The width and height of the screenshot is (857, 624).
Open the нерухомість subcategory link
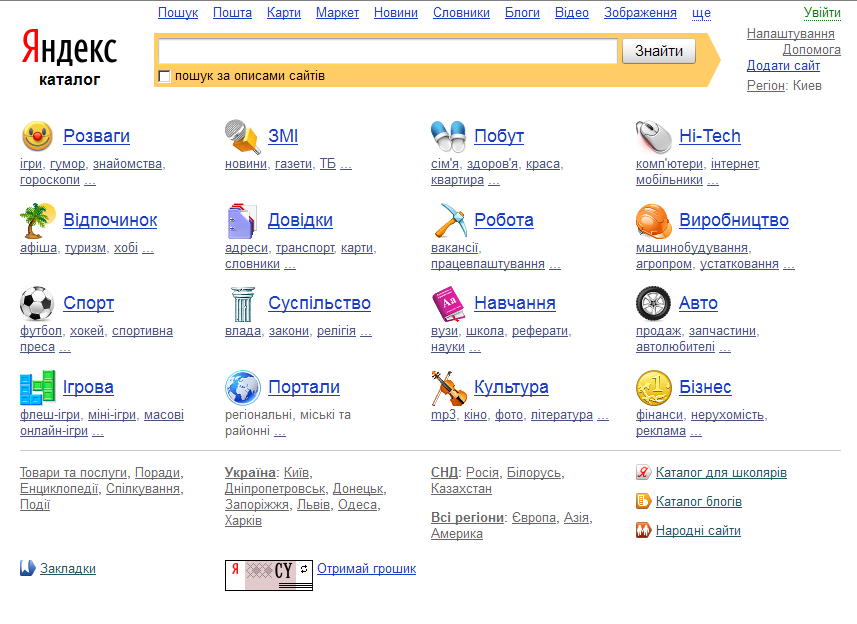coord(727,415)
